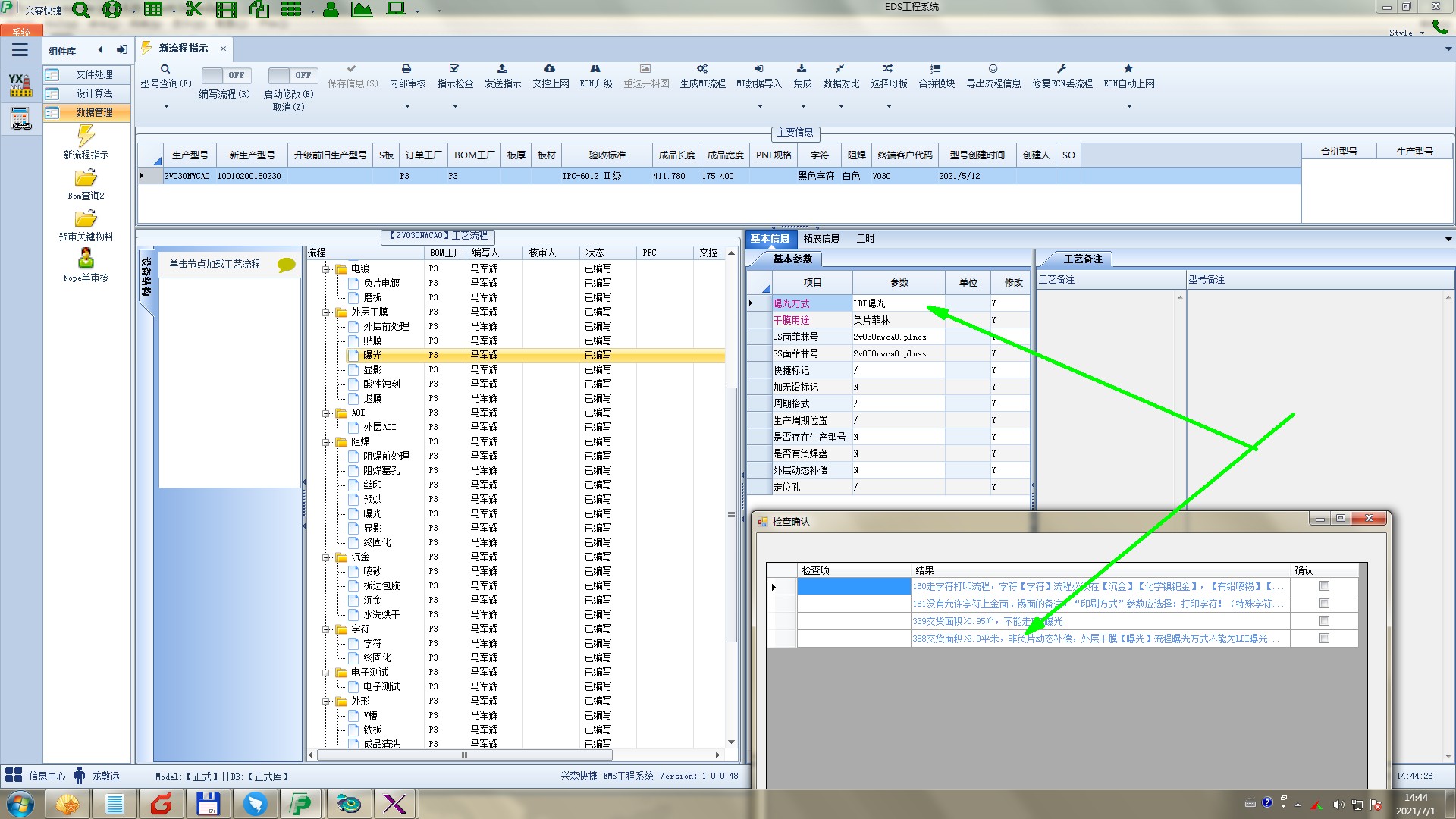Open 新流程指示 lightning icon in sidebar
The height and width of the screenshot is (819, 1456).
click(86, 136)
